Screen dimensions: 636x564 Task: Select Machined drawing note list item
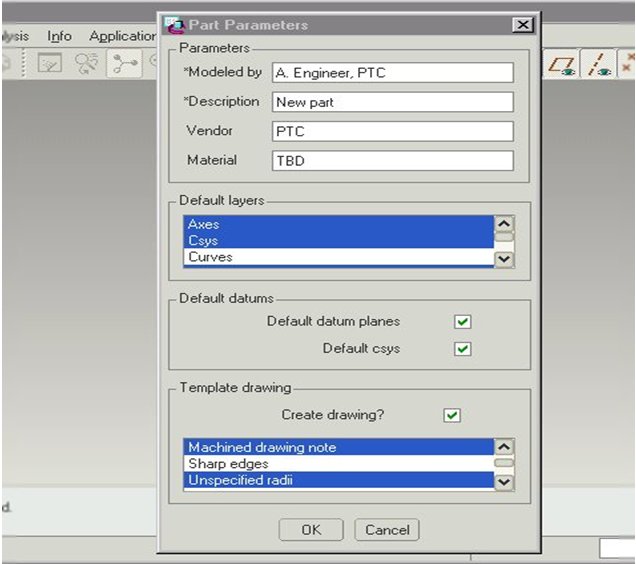click(x=339, y=447)
